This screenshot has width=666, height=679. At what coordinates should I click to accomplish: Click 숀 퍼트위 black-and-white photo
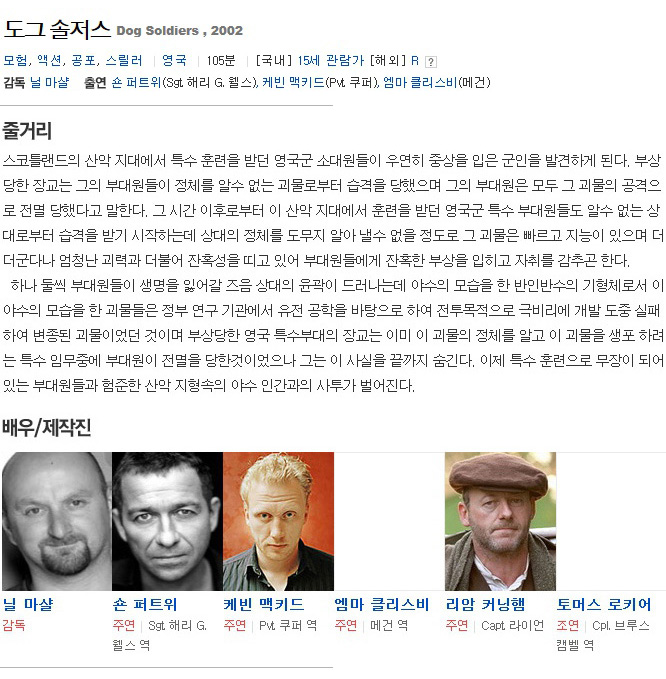(168, 521)
